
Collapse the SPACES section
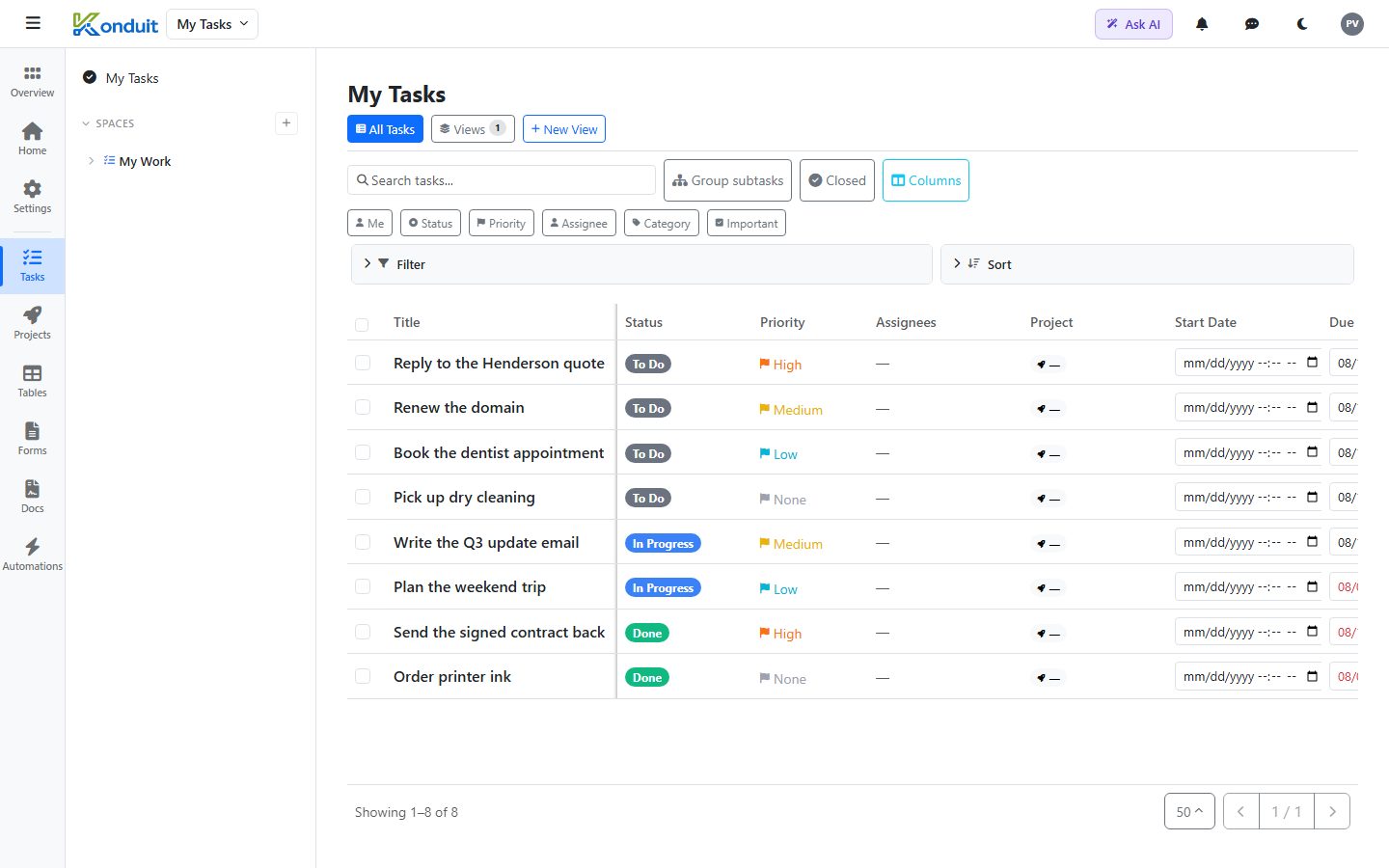point(86,123)
